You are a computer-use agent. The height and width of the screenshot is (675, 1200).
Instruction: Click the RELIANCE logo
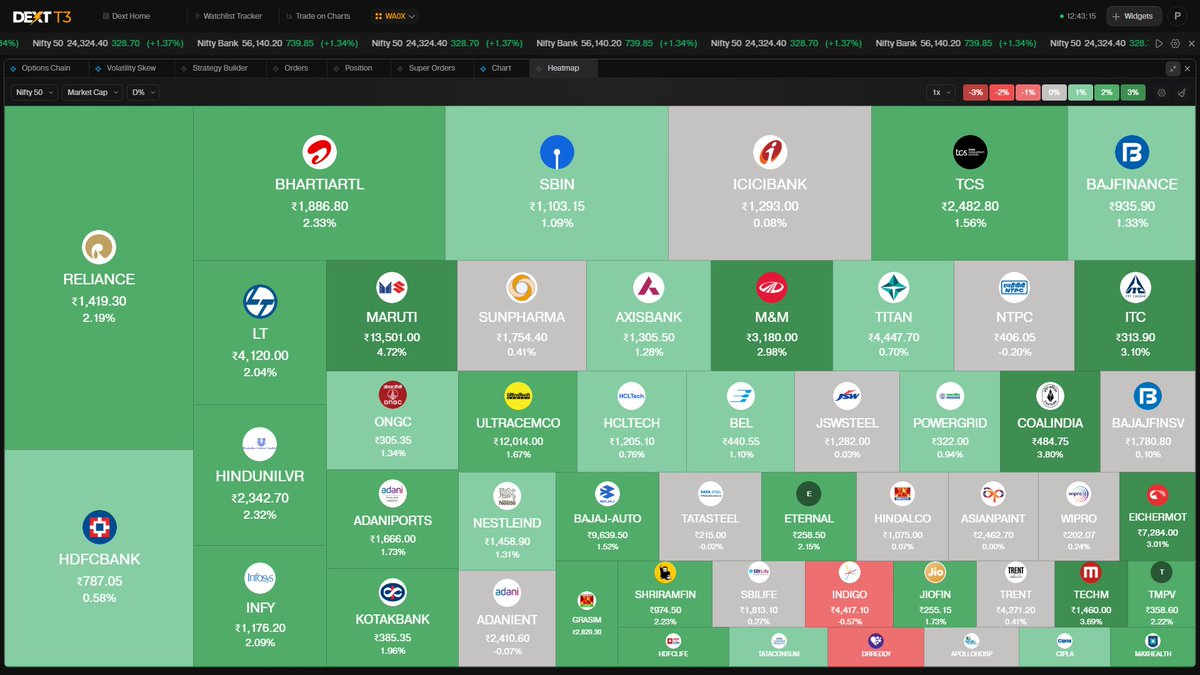point(99,247)
